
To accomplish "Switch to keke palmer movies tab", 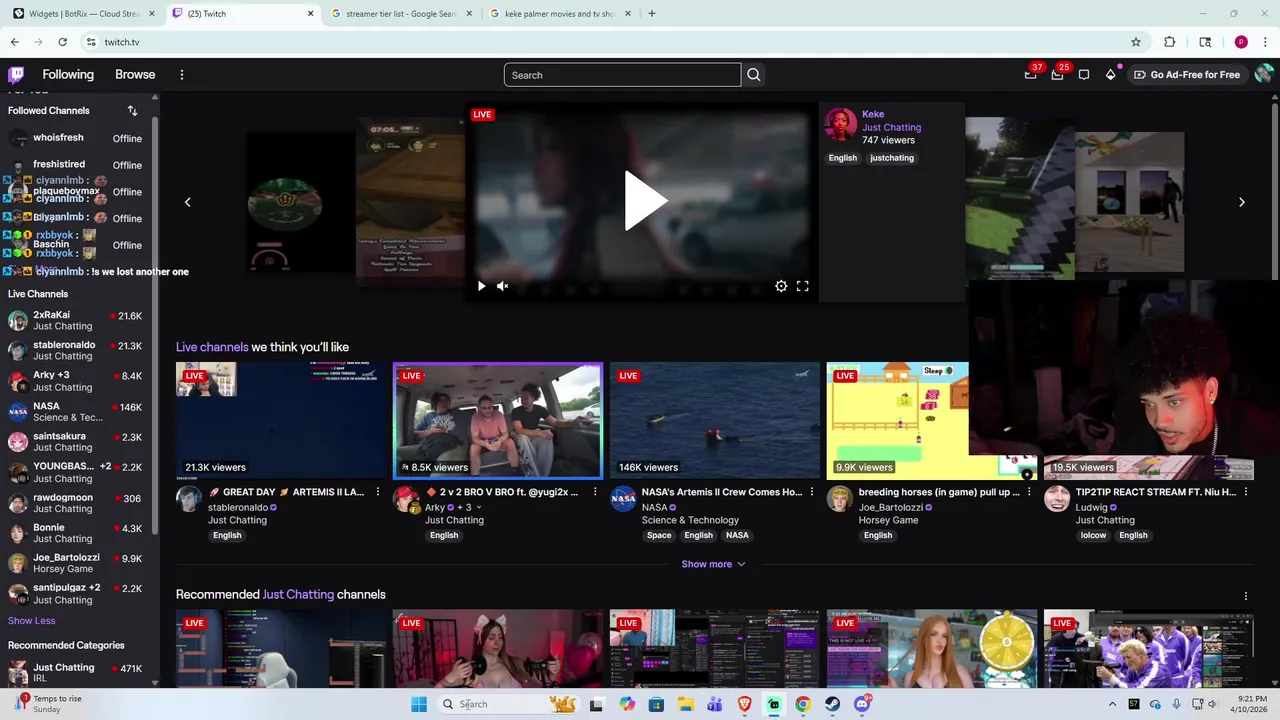I will [x=560, y=14].
